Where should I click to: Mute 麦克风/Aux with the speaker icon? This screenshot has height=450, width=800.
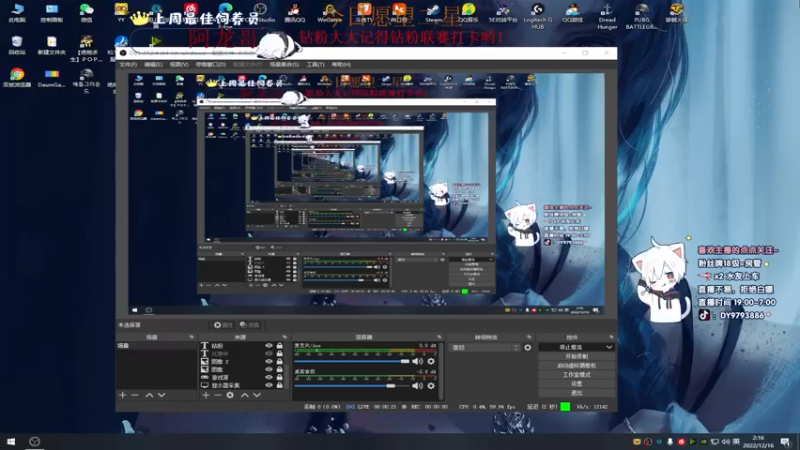point(417,361)
